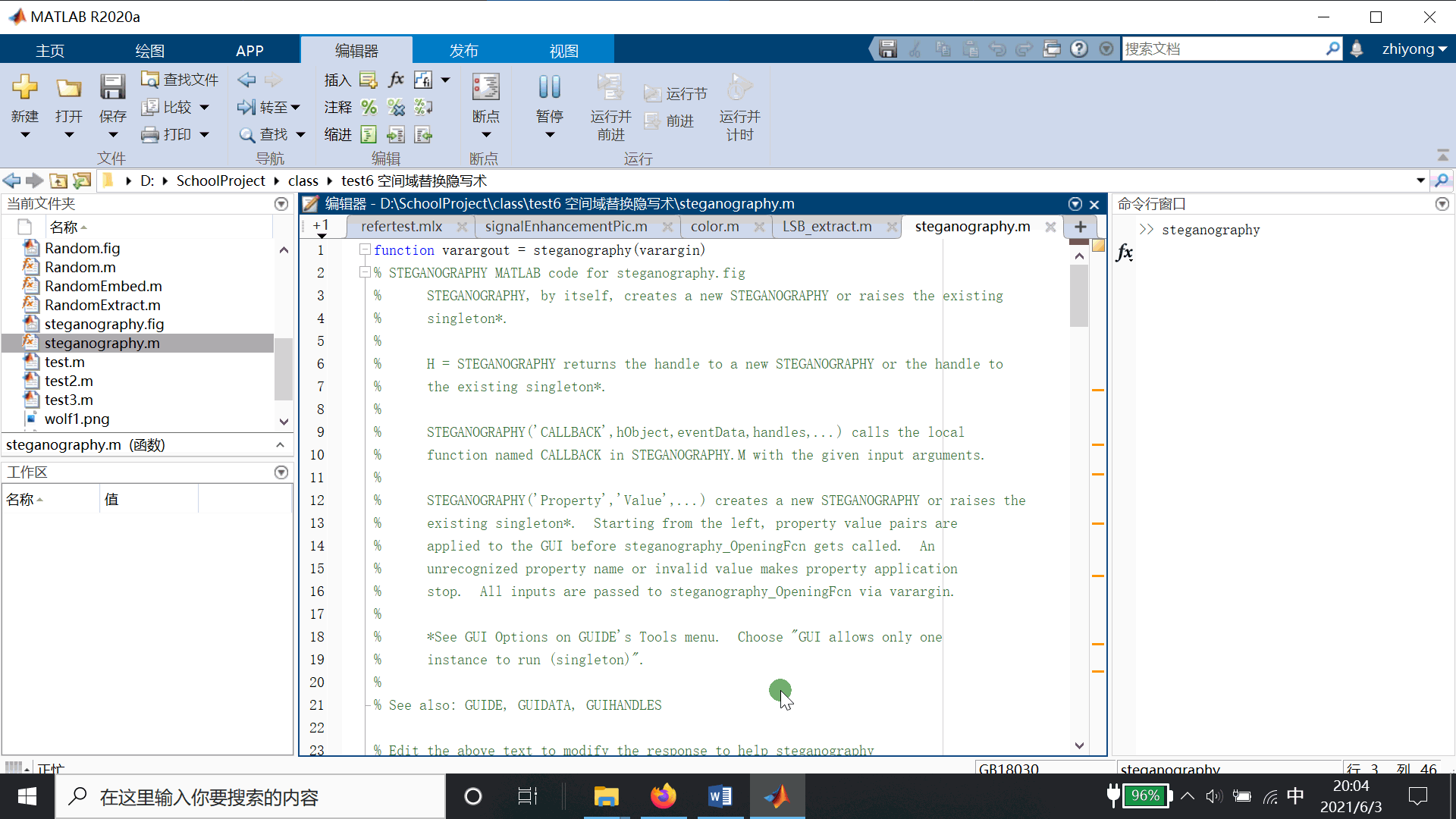Click the notification bell icon
The image size is (1456, 819).
coord(1357,49)
